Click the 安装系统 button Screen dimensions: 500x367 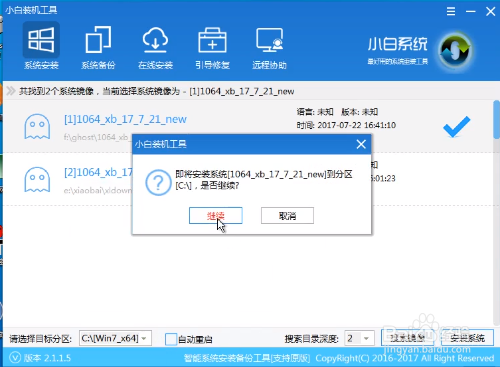click(x=467, y=338)
